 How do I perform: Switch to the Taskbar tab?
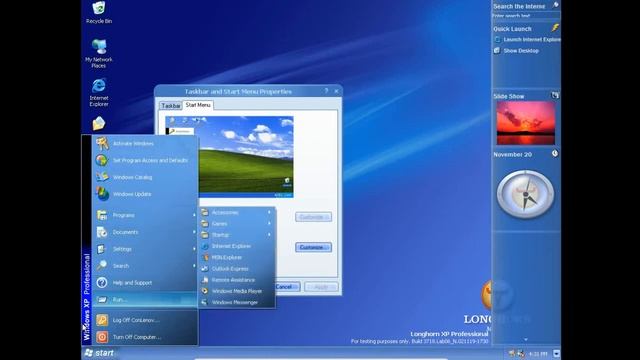pos(171,106)
